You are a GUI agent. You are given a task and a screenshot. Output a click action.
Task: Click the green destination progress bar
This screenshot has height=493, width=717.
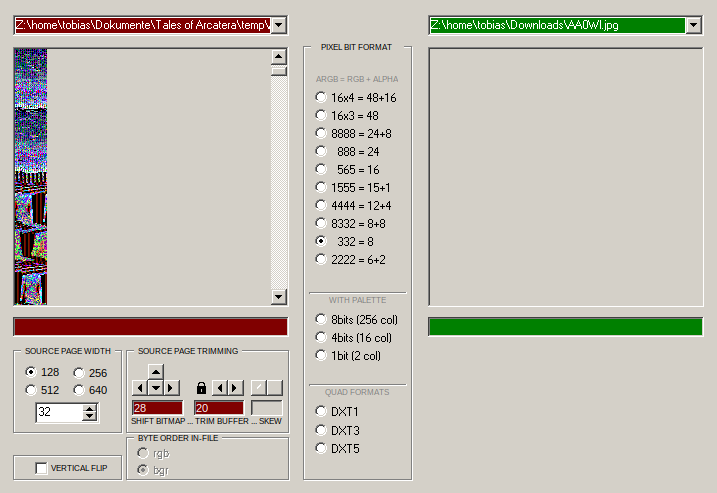pyautogui.click(x=566, y=327)
